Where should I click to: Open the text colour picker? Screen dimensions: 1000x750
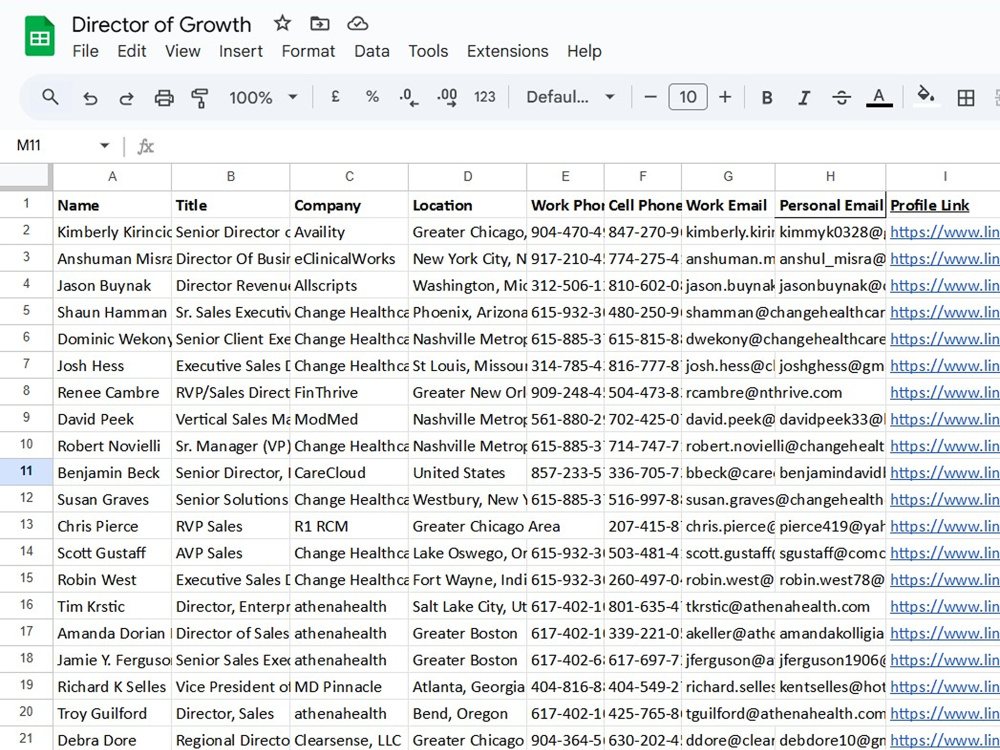(879, 98)
